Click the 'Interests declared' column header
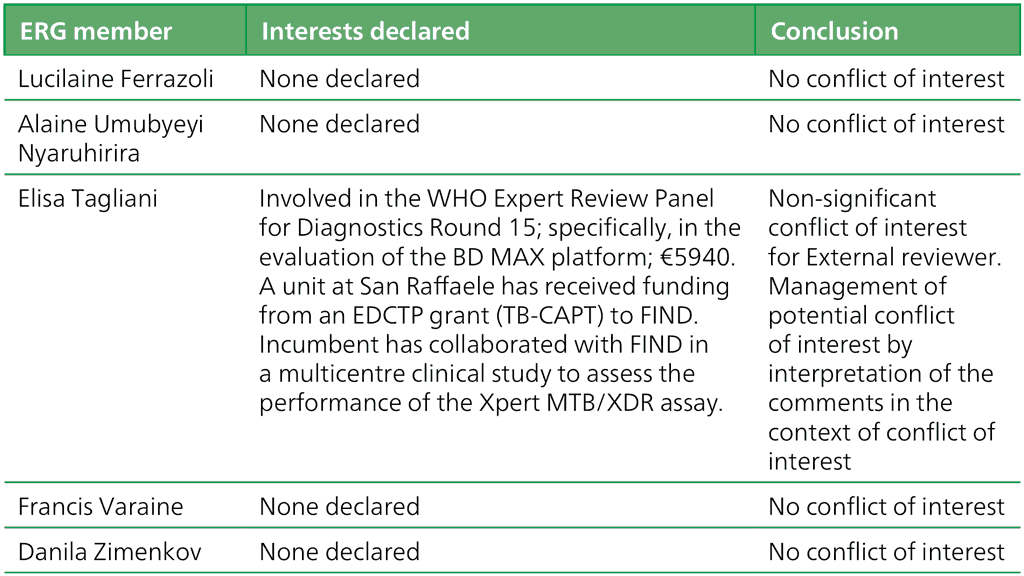 click(365, 31)
